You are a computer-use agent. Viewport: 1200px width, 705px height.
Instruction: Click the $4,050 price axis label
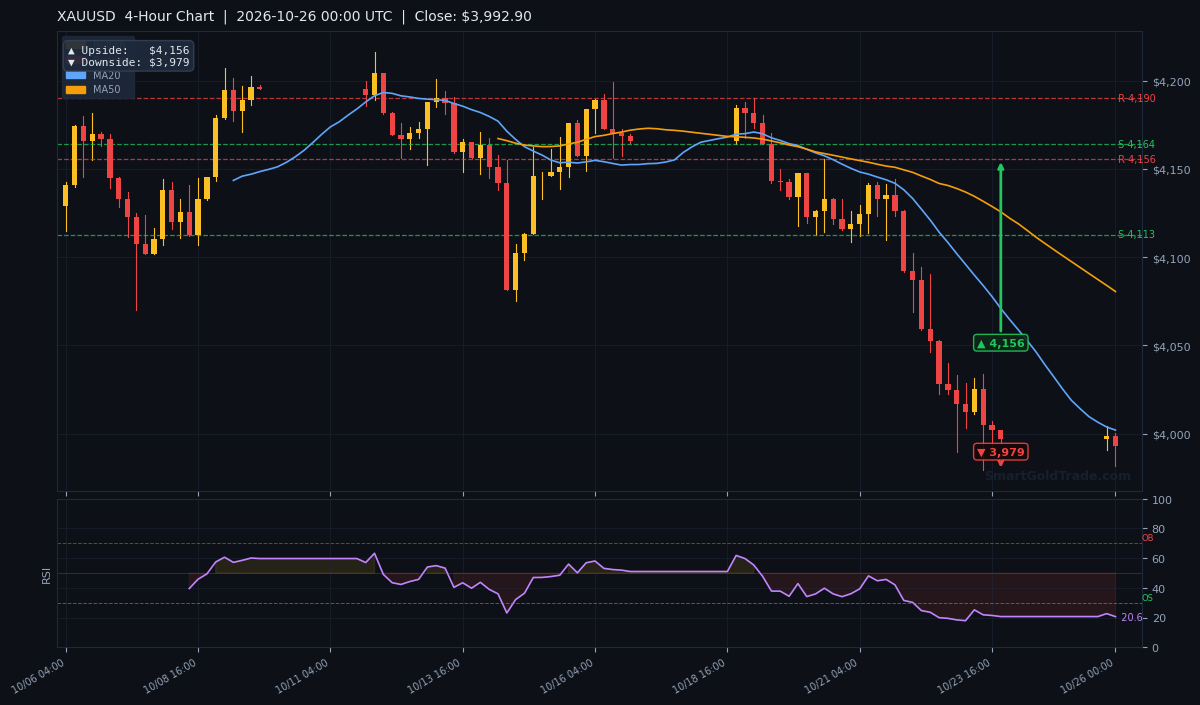[1171, 346]
